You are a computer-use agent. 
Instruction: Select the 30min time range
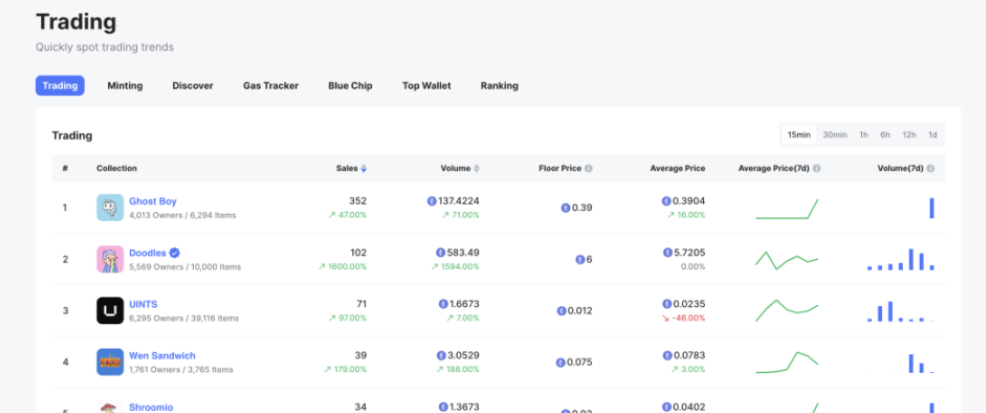[x=834, y=135]
